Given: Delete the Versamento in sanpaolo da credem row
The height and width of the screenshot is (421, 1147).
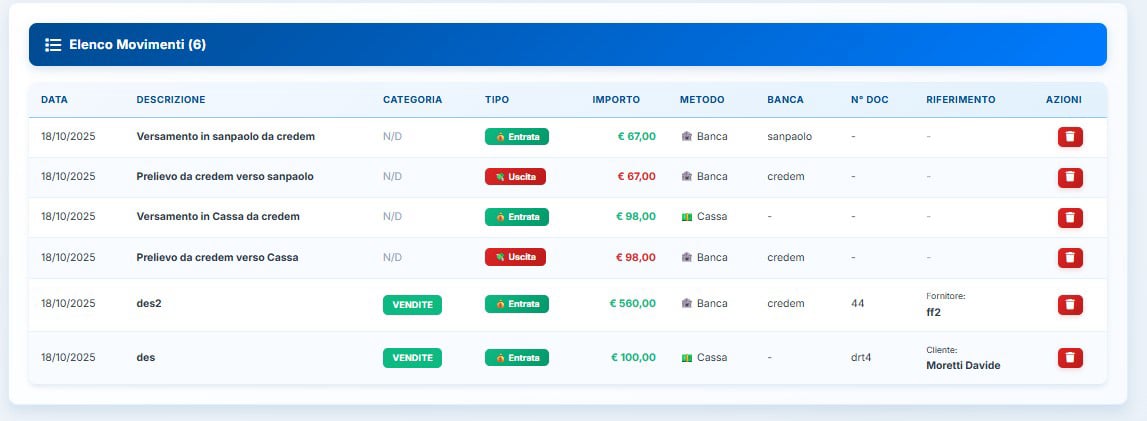Looking at the screenshot, I should click(1070, 137).
